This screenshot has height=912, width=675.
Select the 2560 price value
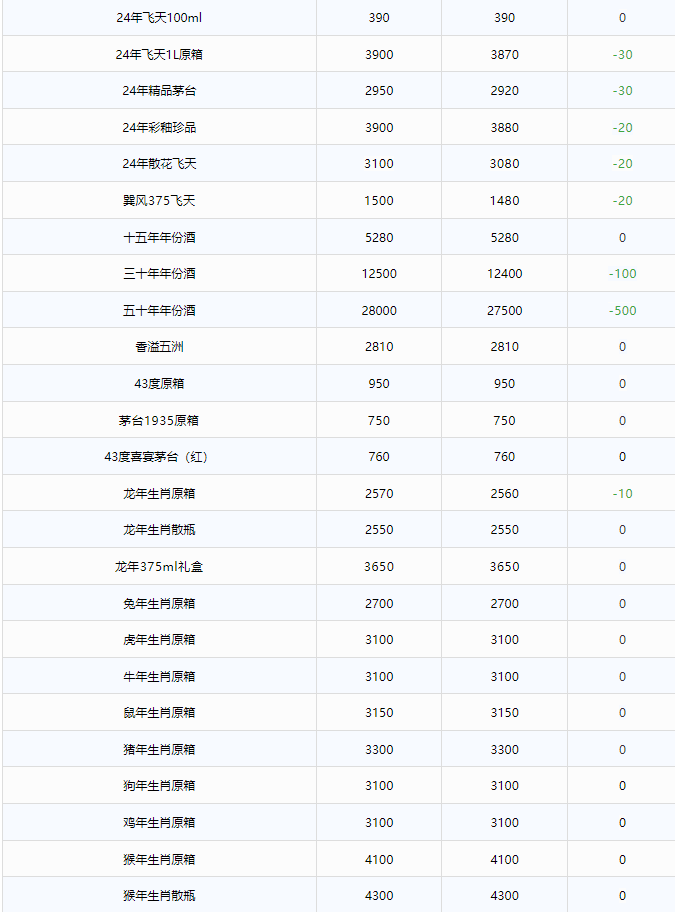point(505,494)
